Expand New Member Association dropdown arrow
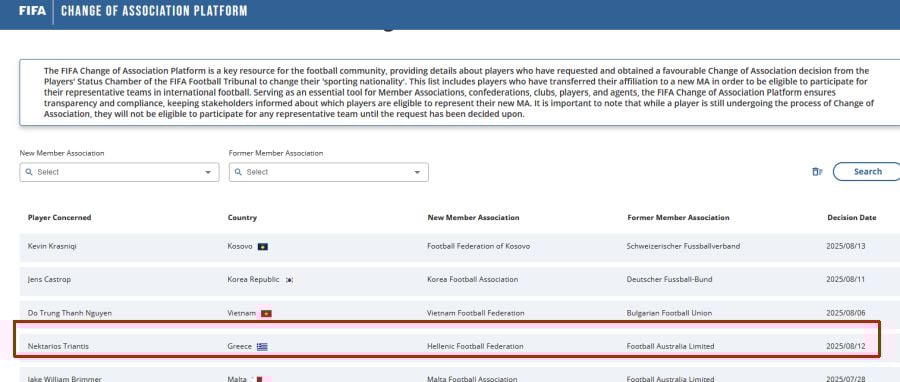The image size is (900, 382). [x=208, y=172]
